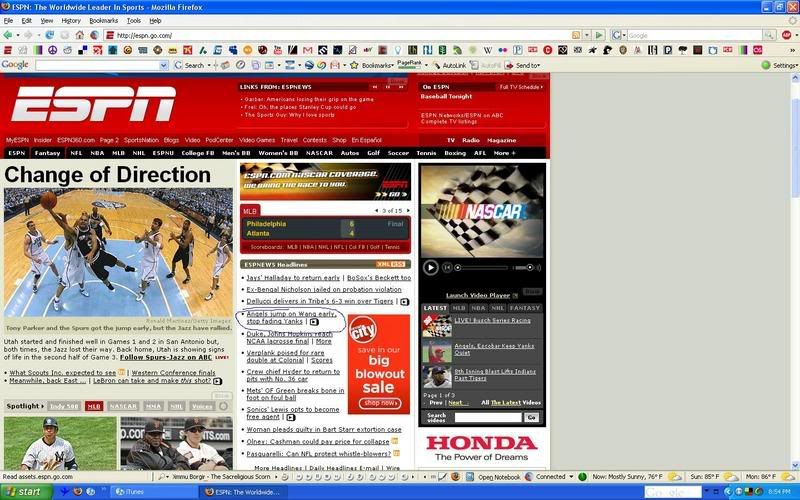Open the address bar URL dropdown

[x=587, y=35]
